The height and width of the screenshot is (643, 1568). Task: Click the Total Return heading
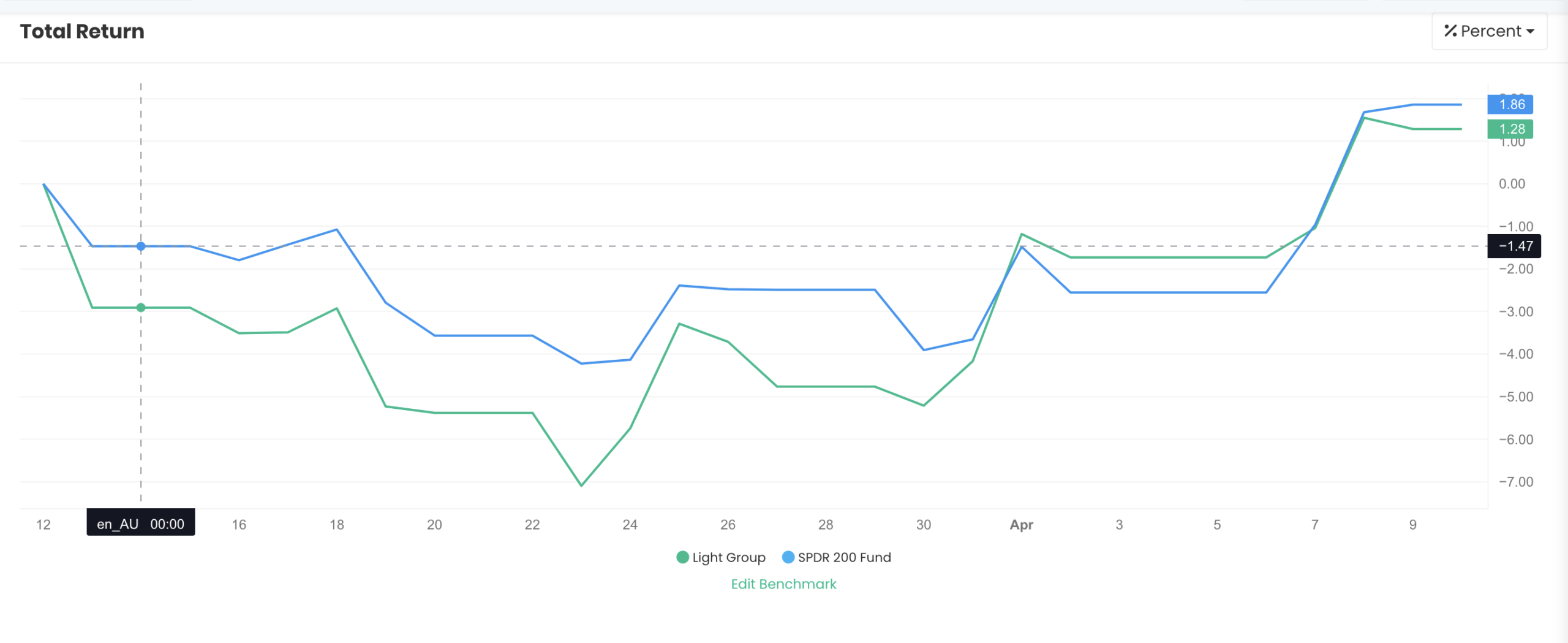tap(82, 31)
